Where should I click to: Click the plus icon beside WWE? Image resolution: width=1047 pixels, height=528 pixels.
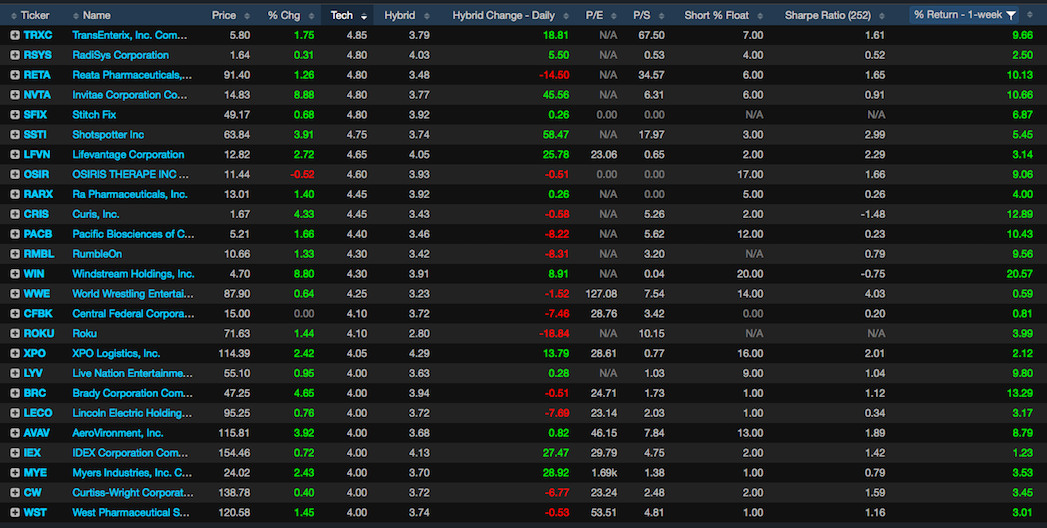[15, 294]
